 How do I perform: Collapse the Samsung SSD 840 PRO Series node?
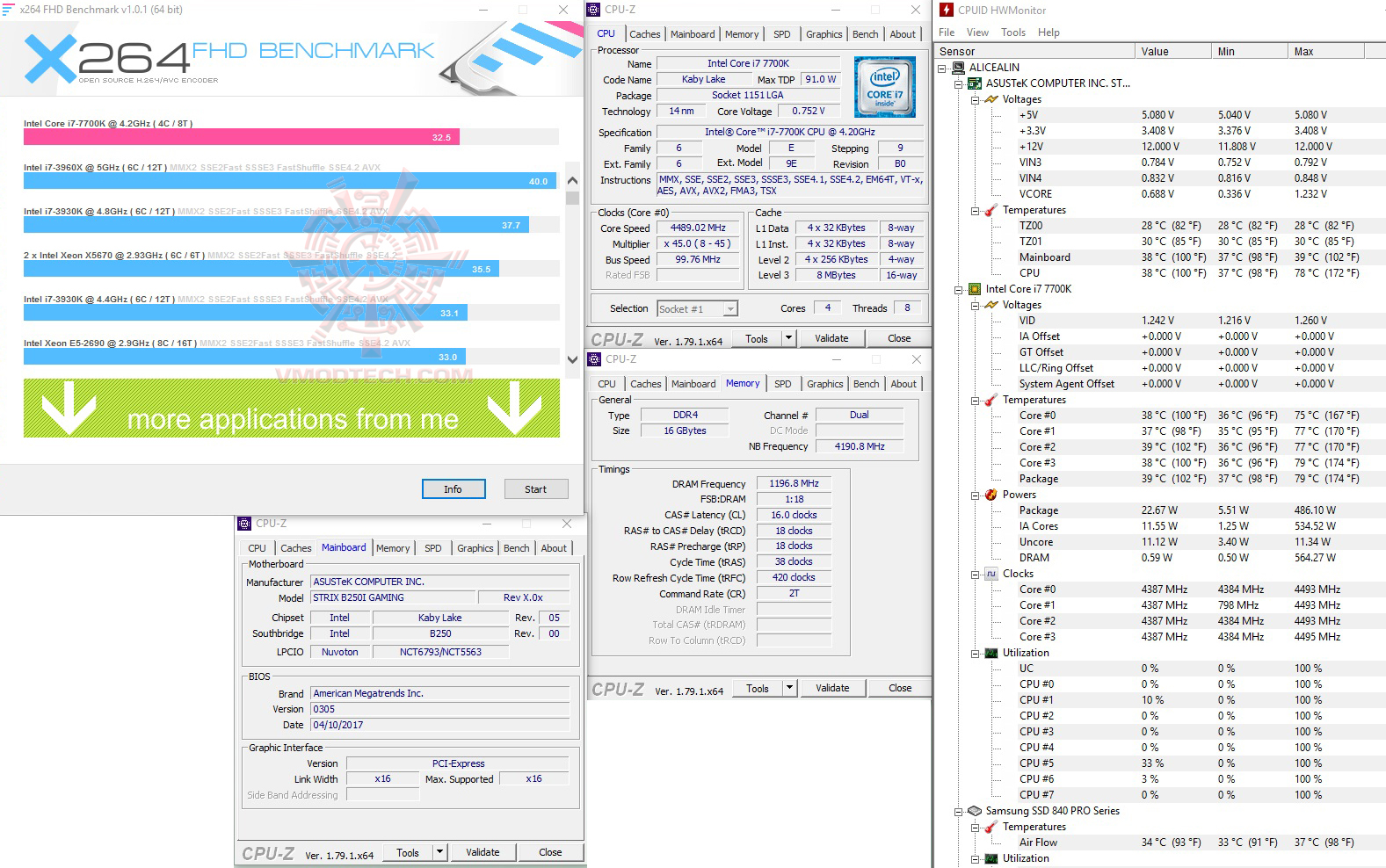pyautogui.click(x=959, y=811)
